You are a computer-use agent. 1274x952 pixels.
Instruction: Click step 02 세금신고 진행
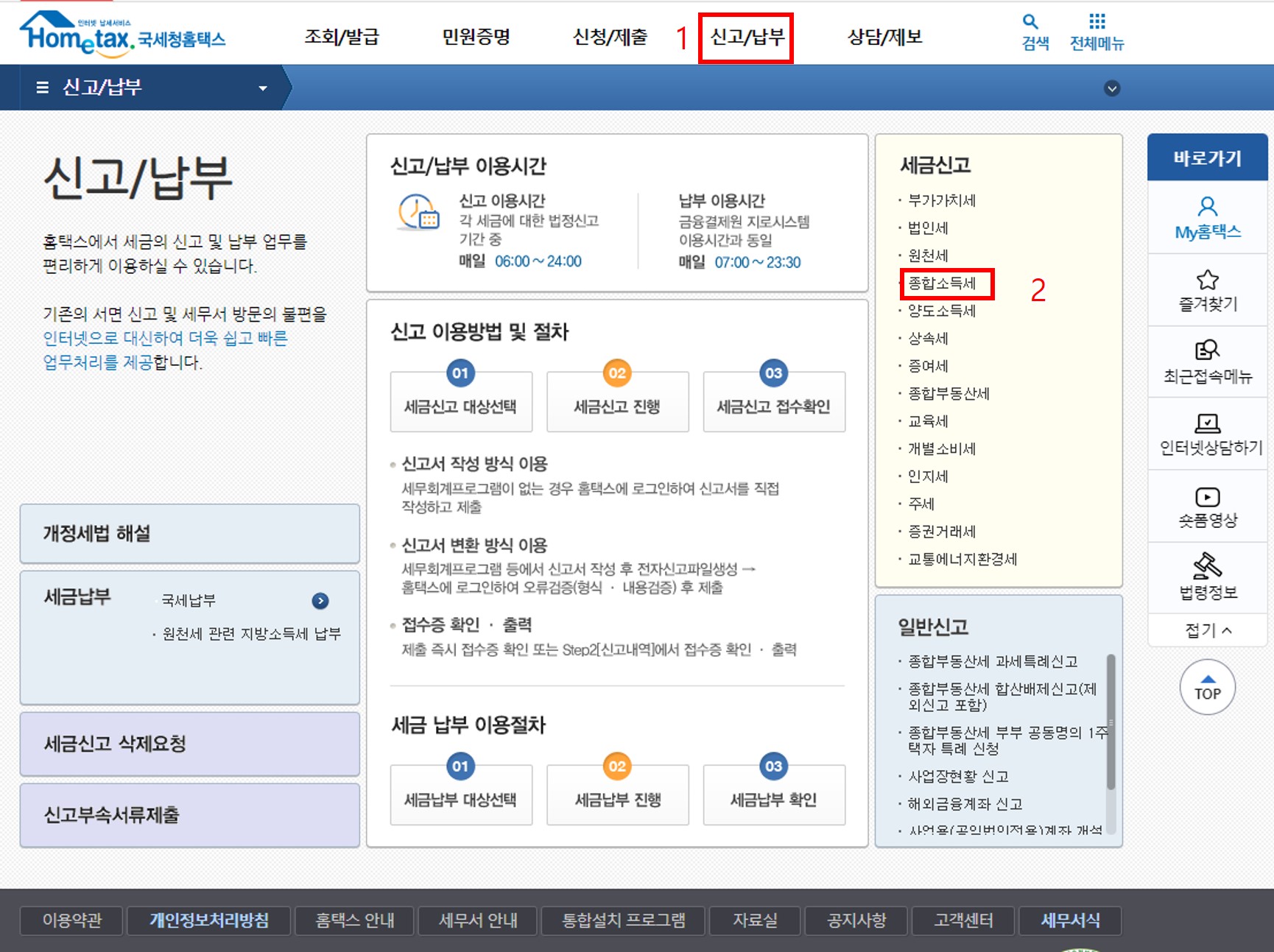[x=618, y=401]
